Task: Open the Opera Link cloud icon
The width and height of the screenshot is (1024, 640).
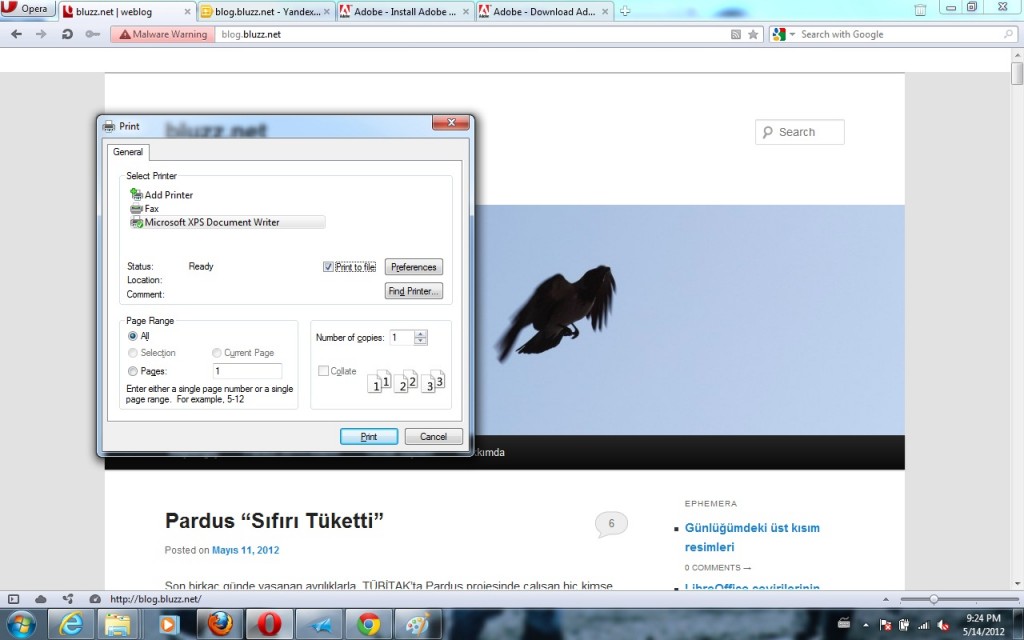Action: (40, 599)
